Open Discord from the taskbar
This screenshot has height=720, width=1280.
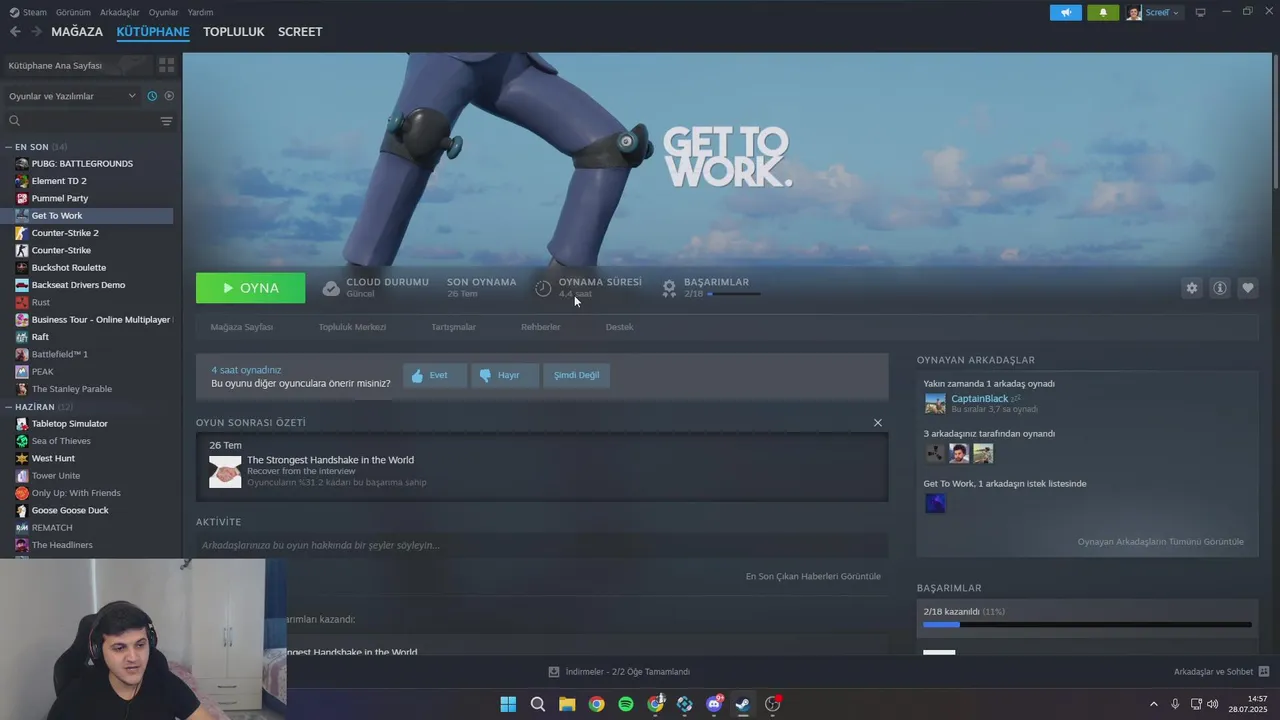pyautogui.click(x=714, y=704)
